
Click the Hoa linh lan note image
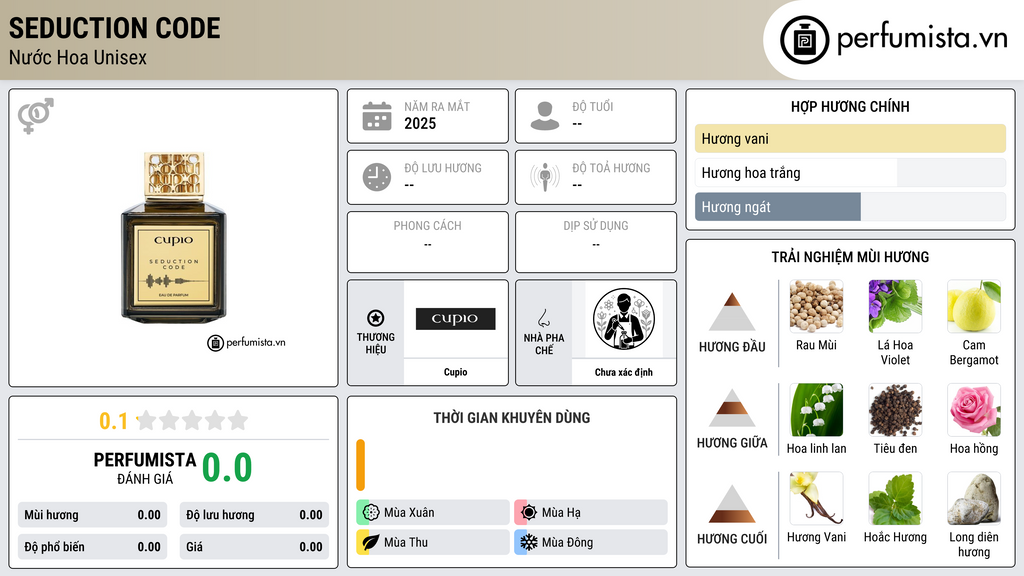pyautogui.click(x=816, y=409)
